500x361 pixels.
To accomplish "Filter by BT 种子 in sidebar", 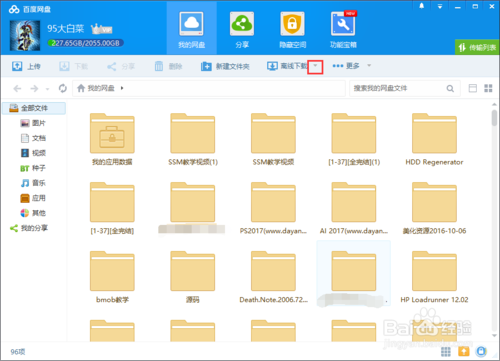I will [33, 168].
